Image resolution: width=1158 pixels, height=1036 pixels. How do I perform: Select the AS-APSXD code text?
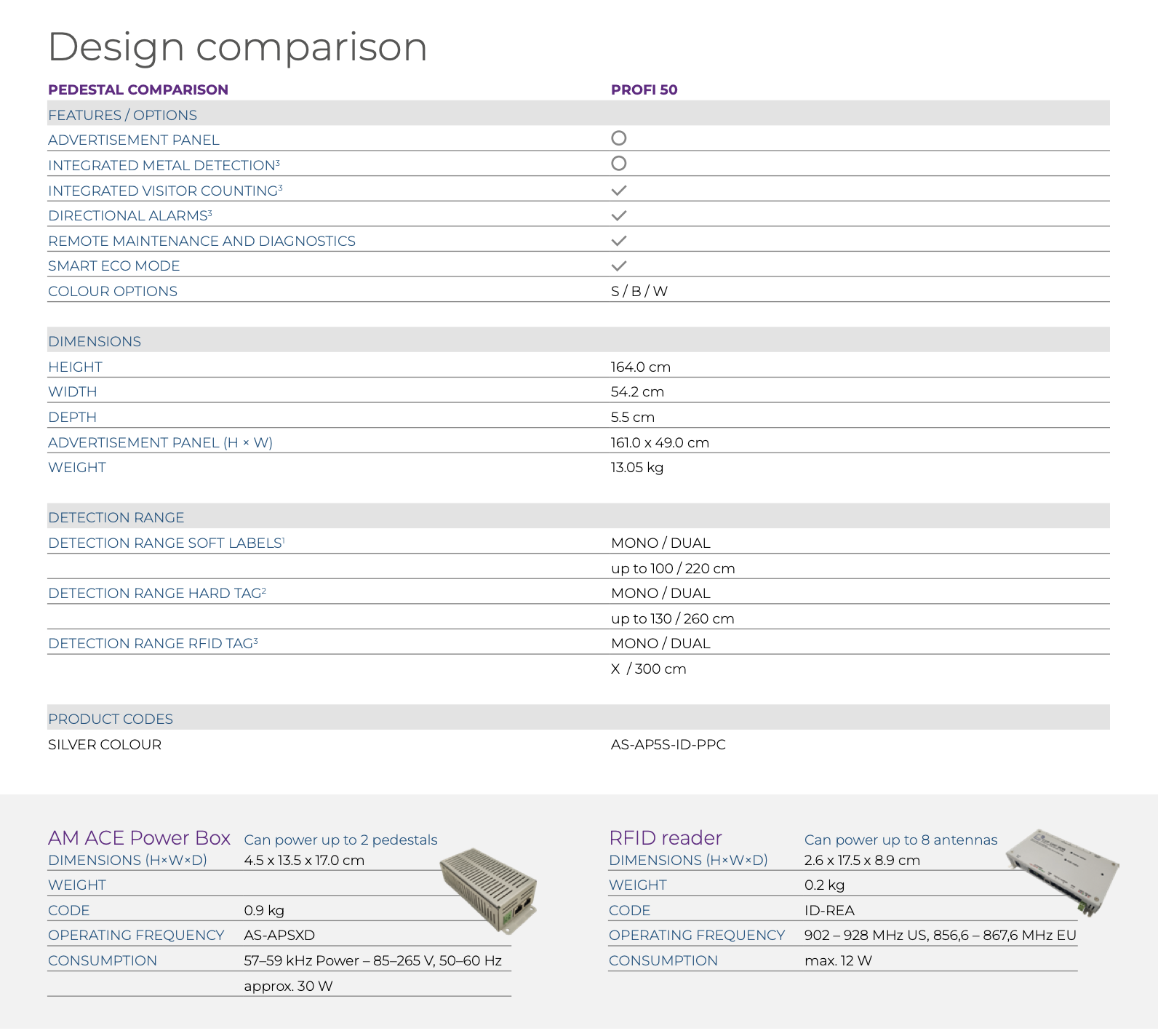tap(279, 935)
